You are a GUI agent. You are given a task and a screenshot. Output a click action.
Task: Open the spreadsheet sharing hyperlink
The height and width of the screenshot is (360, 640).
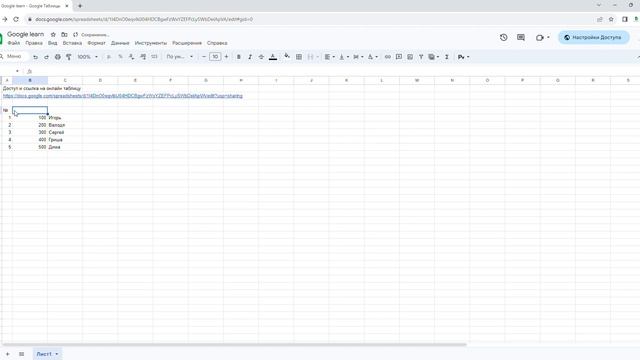click(x=123, y=96)
